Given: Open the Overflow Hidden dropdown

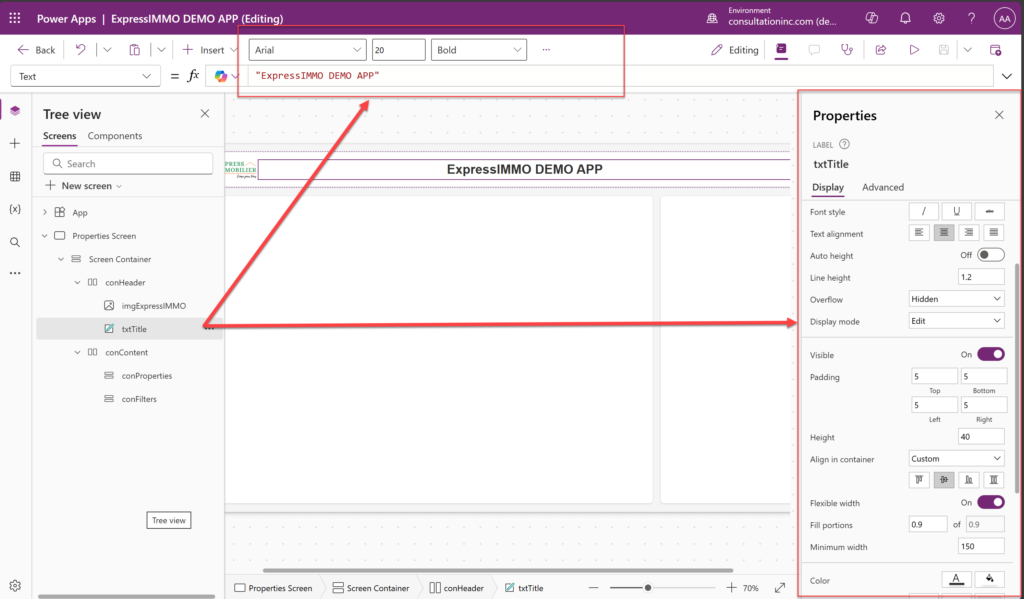Looking at the screenshot, I should 956,299.
